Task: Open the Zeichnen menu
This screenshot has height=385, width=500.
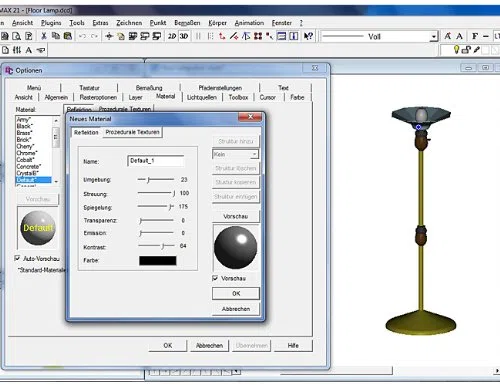Action: click(129, 23)
